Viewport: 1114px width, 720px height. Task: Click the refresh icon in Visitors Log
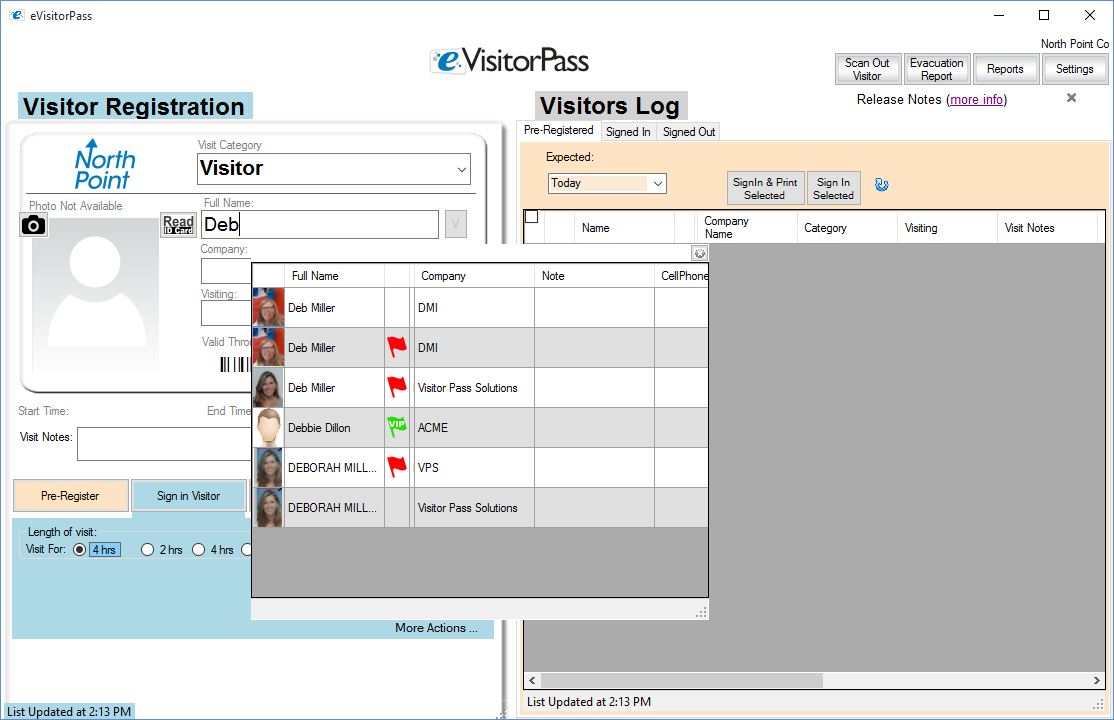882,185
